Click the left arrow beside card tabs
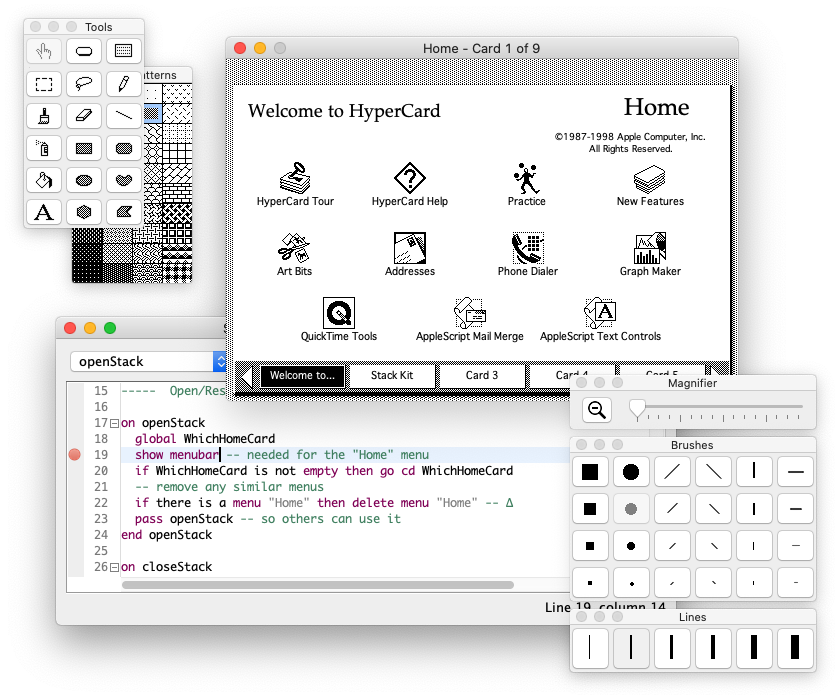This screenshot has height=700, width=838. (x=246, y=376)
